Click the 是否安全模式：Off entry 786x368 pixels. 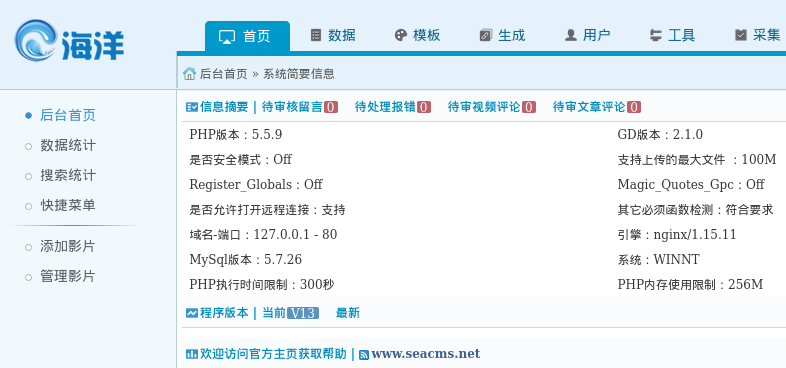click(241, 159)
